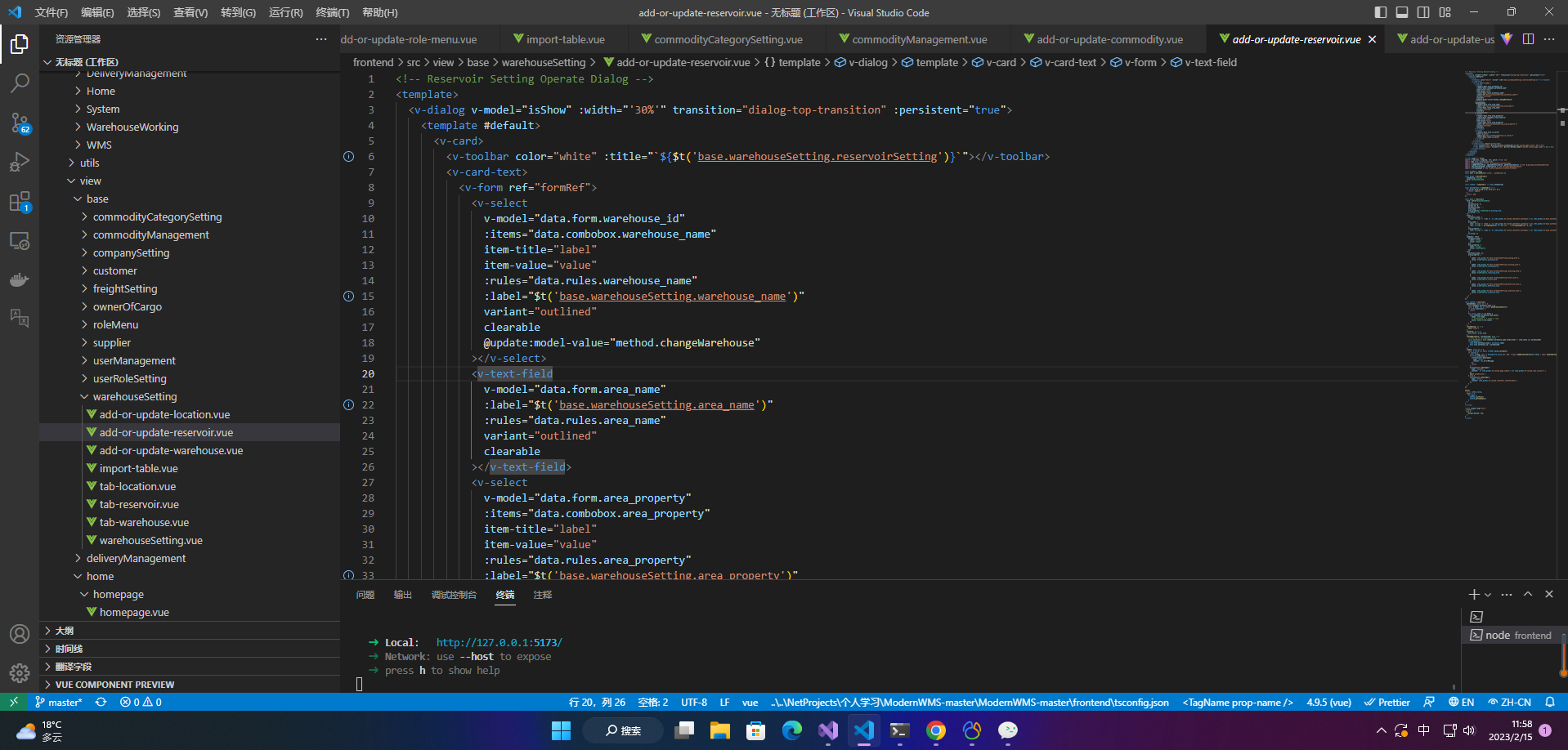Open the local URL http://127.0.0.1:5173/
This screenshot has height=750, width=1568.
pyautogui.click(x=499, y=643)
